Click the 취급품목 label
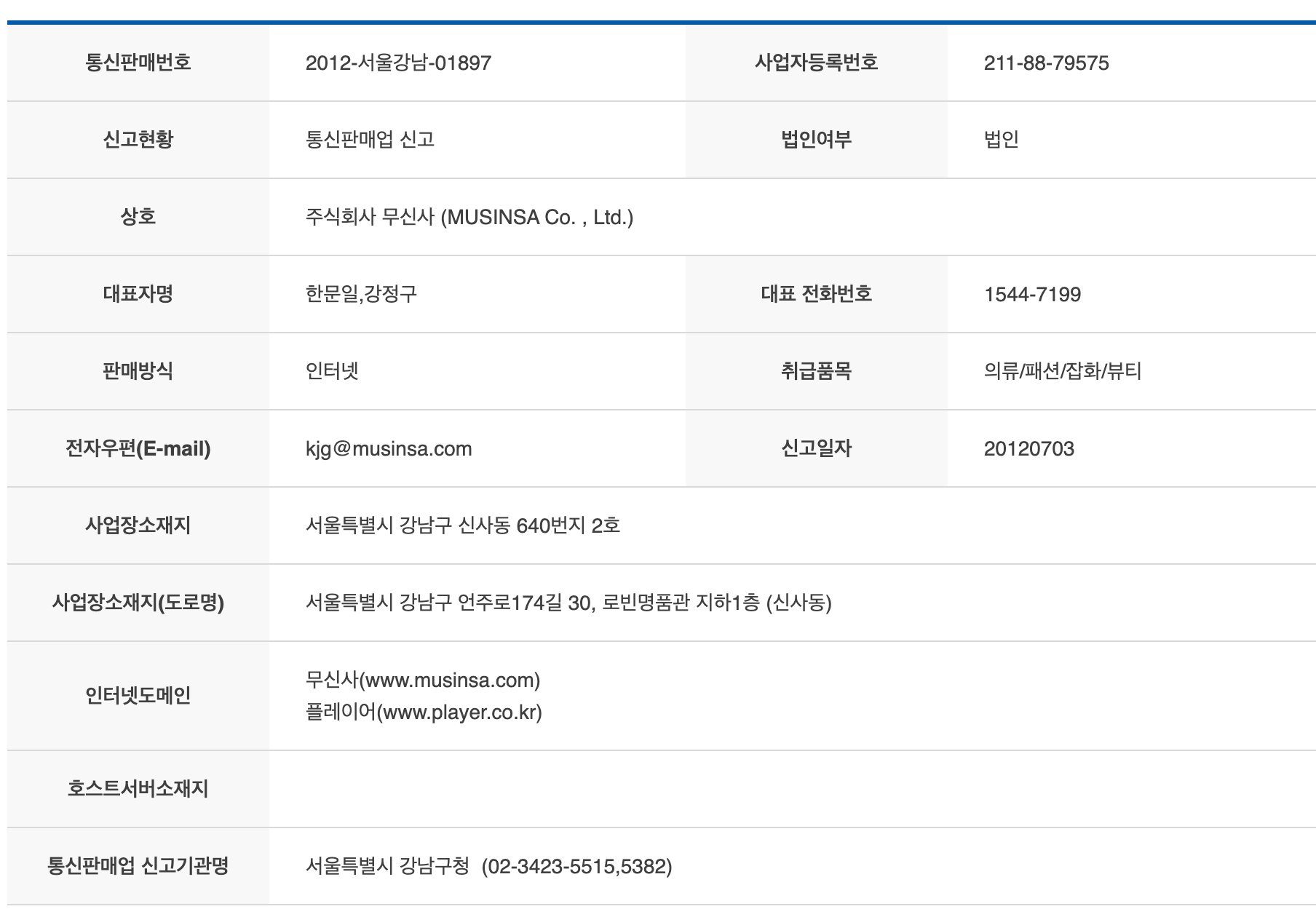This screenshot has width=1316, height=917. pos(817,371)
